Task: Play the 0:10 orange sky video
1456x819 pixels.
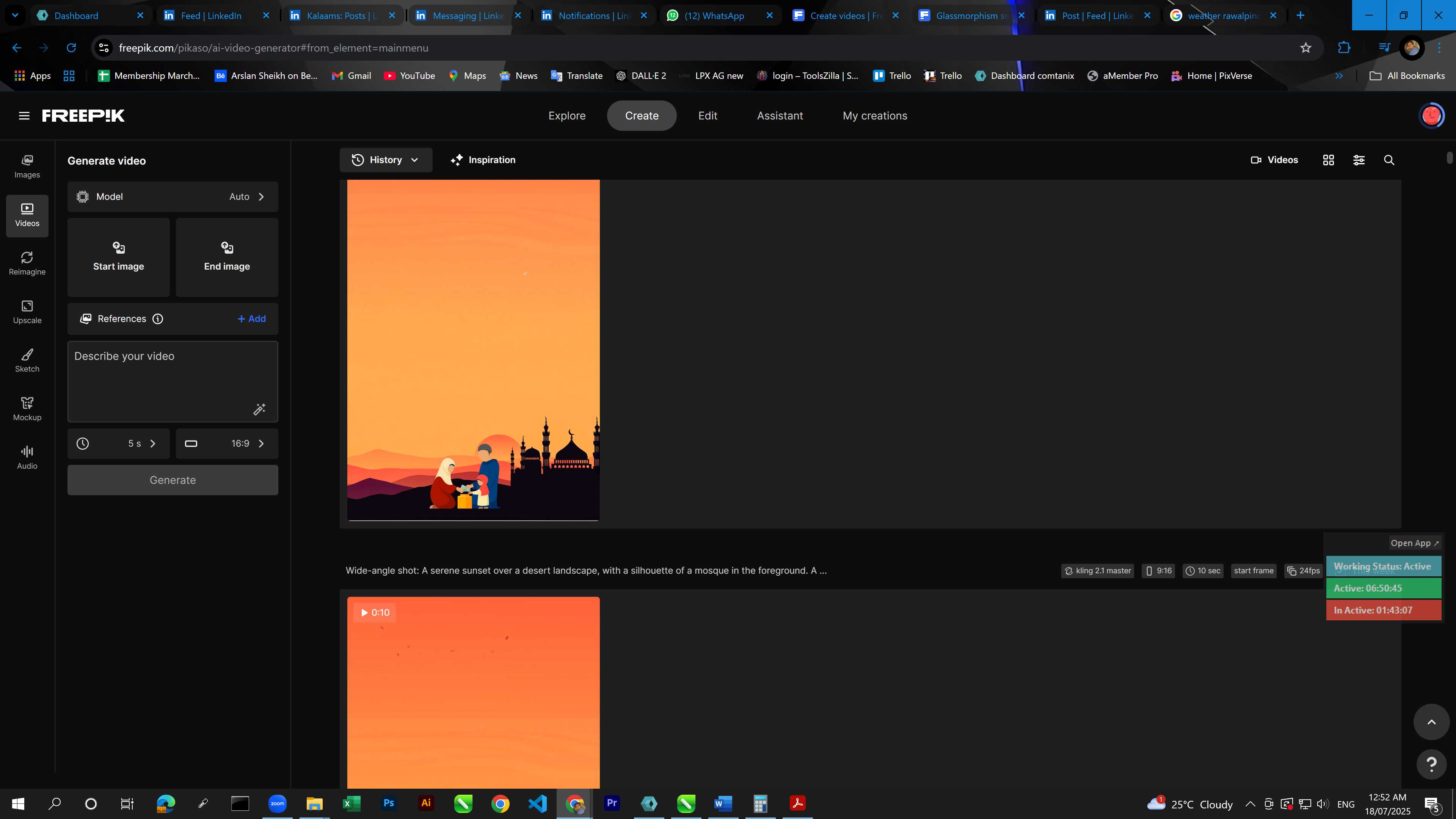Action: click(x=473, y=692)
